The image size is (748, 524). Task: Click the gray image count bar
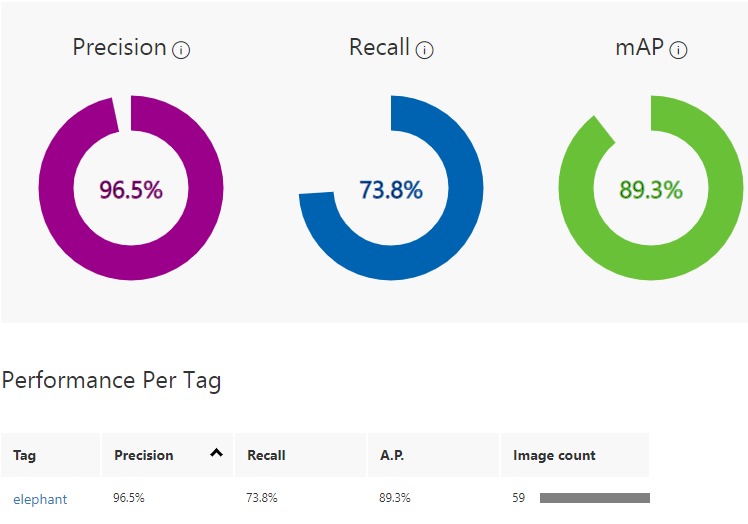[595, 498]
